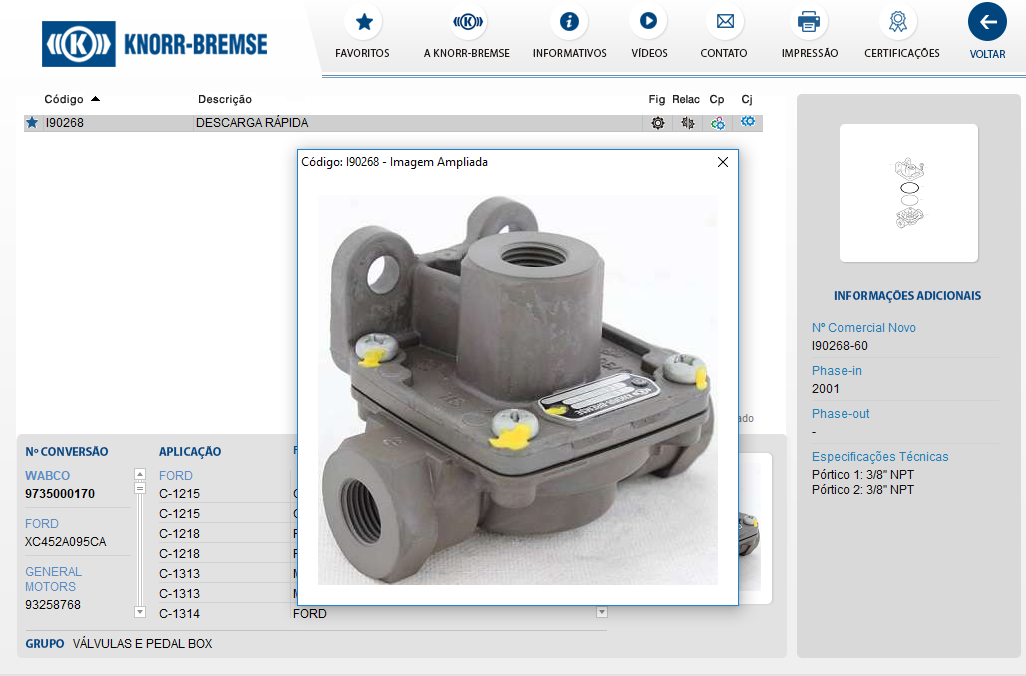Screen dimensions: 1026x676
Task: Click the Cj kit icon in row
Action: pos(747,122)
